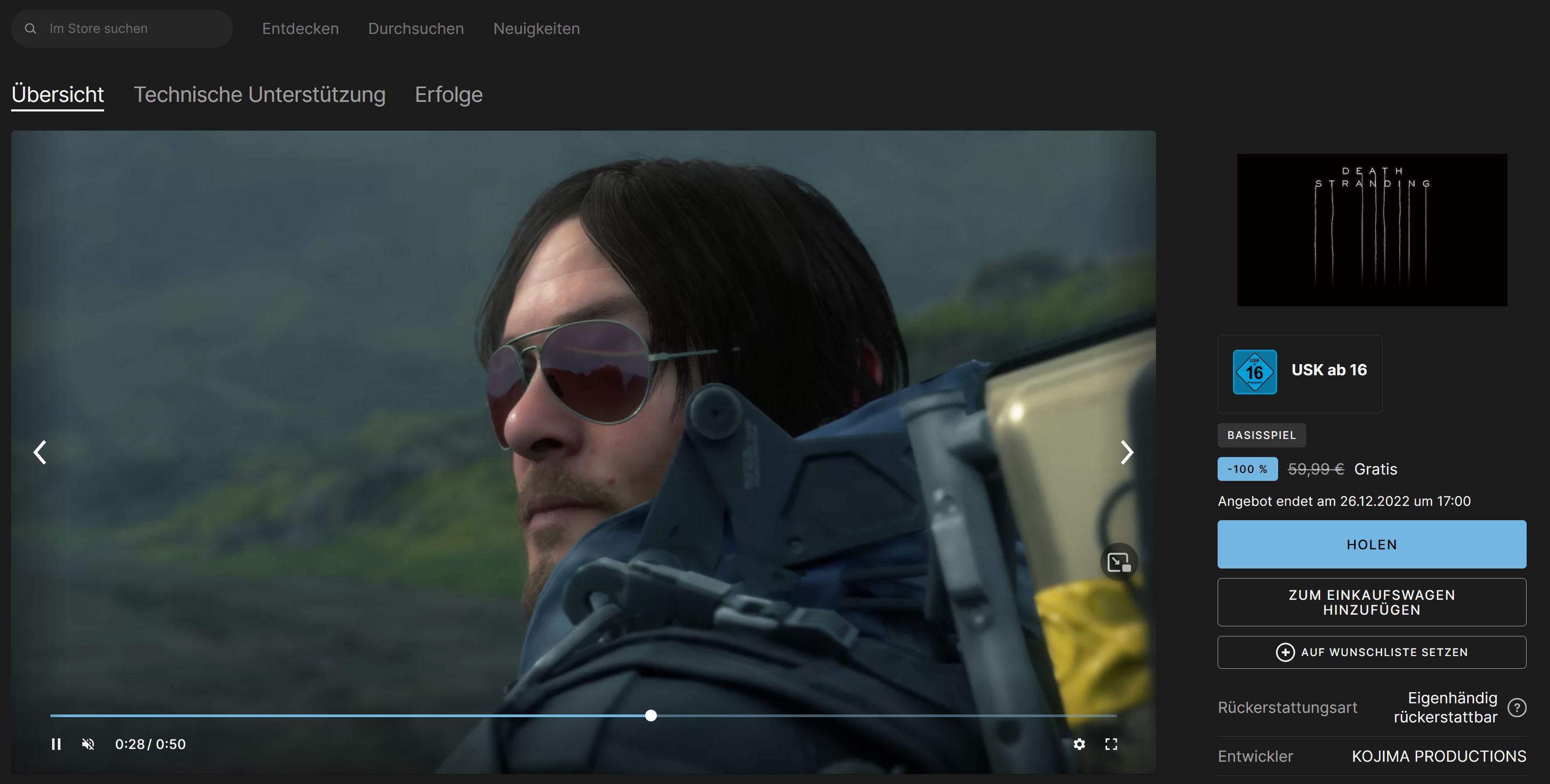Image resolution: width=1550 pixels, height=784 pixels.
Task: Click the -100 % discount badge
Action: tap(1247, 469)
